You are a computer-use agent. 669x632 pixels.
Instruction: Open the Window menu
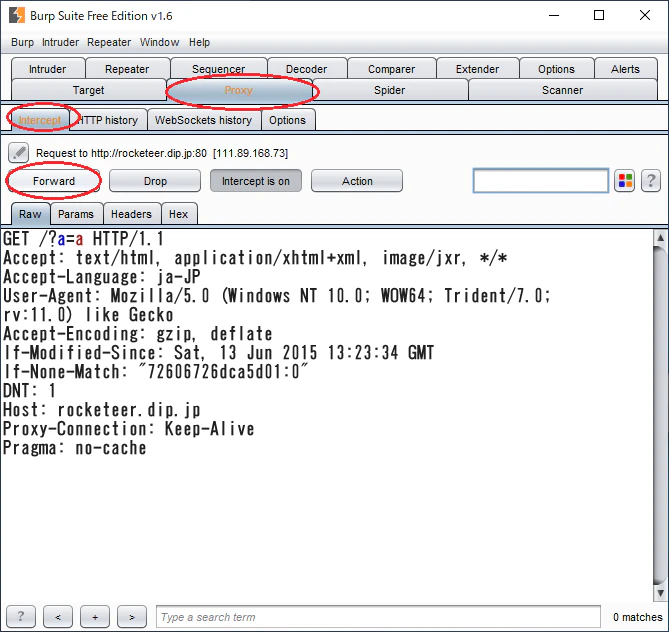159,42
